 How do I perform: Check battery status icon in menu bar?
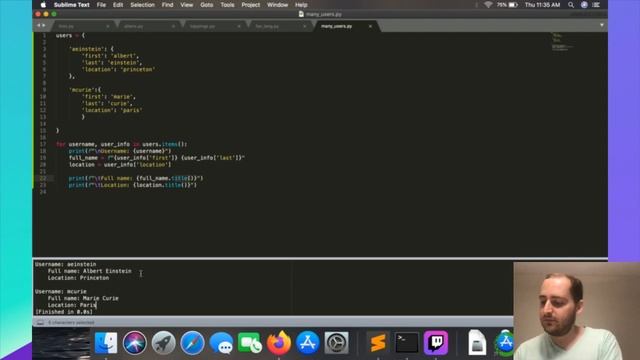tap(513, 5)
